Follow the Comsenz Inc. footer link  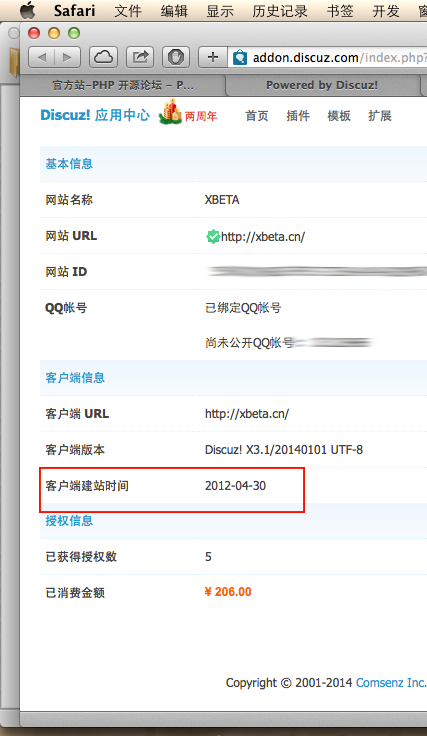tap(391, 682)
